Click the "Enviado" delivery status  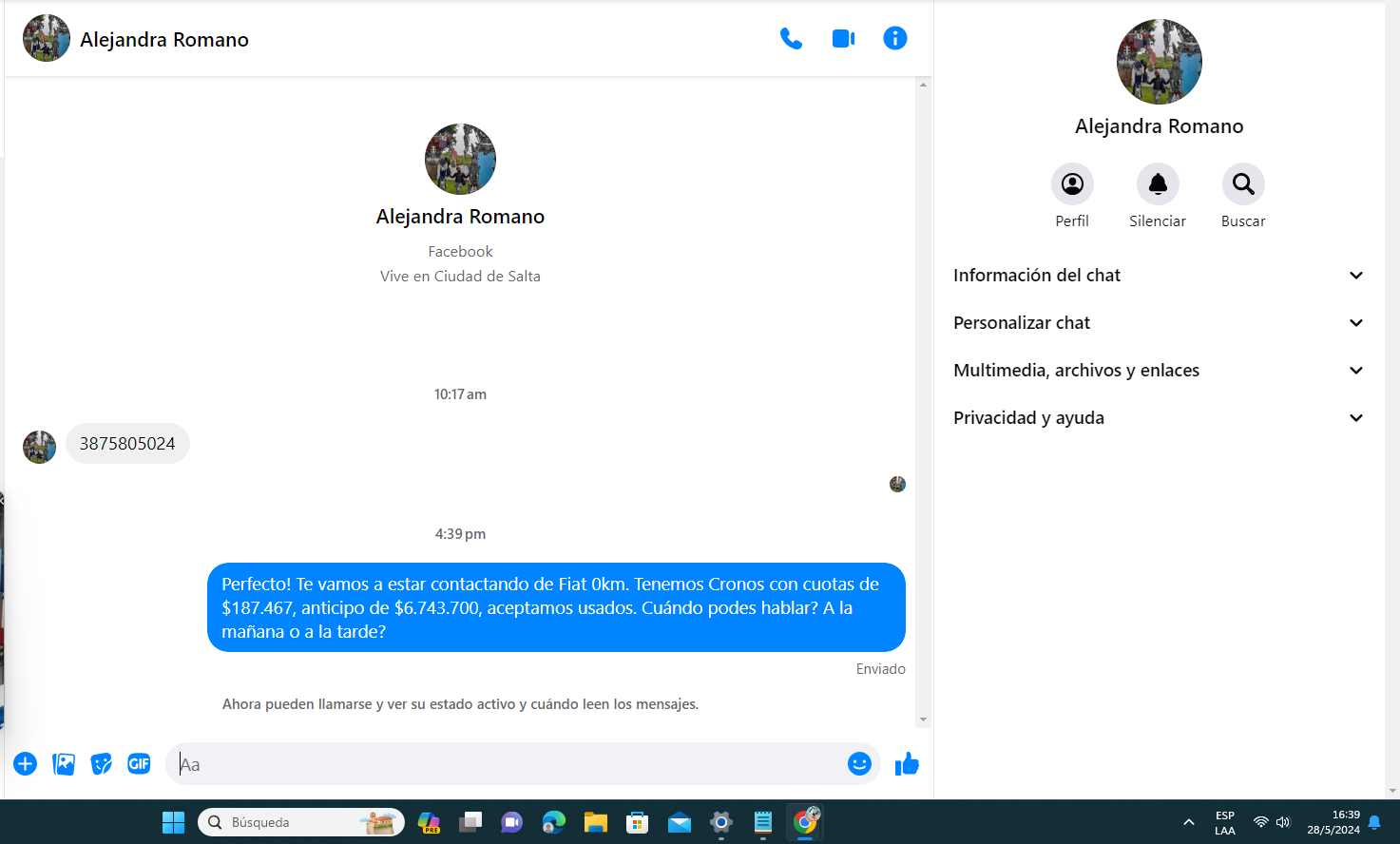881,669
